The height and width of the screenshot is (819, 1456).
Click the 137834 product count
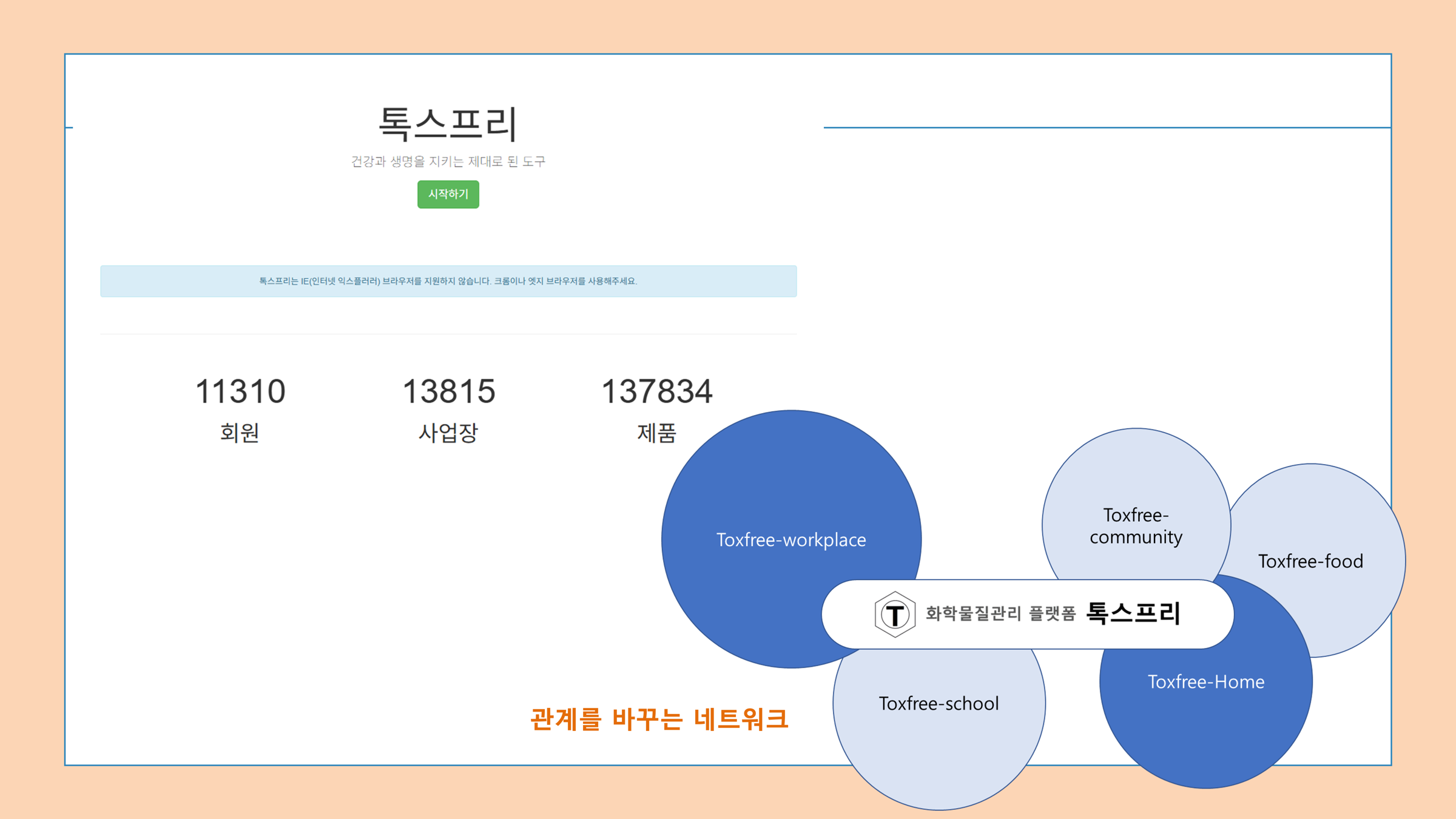(656, 391)
